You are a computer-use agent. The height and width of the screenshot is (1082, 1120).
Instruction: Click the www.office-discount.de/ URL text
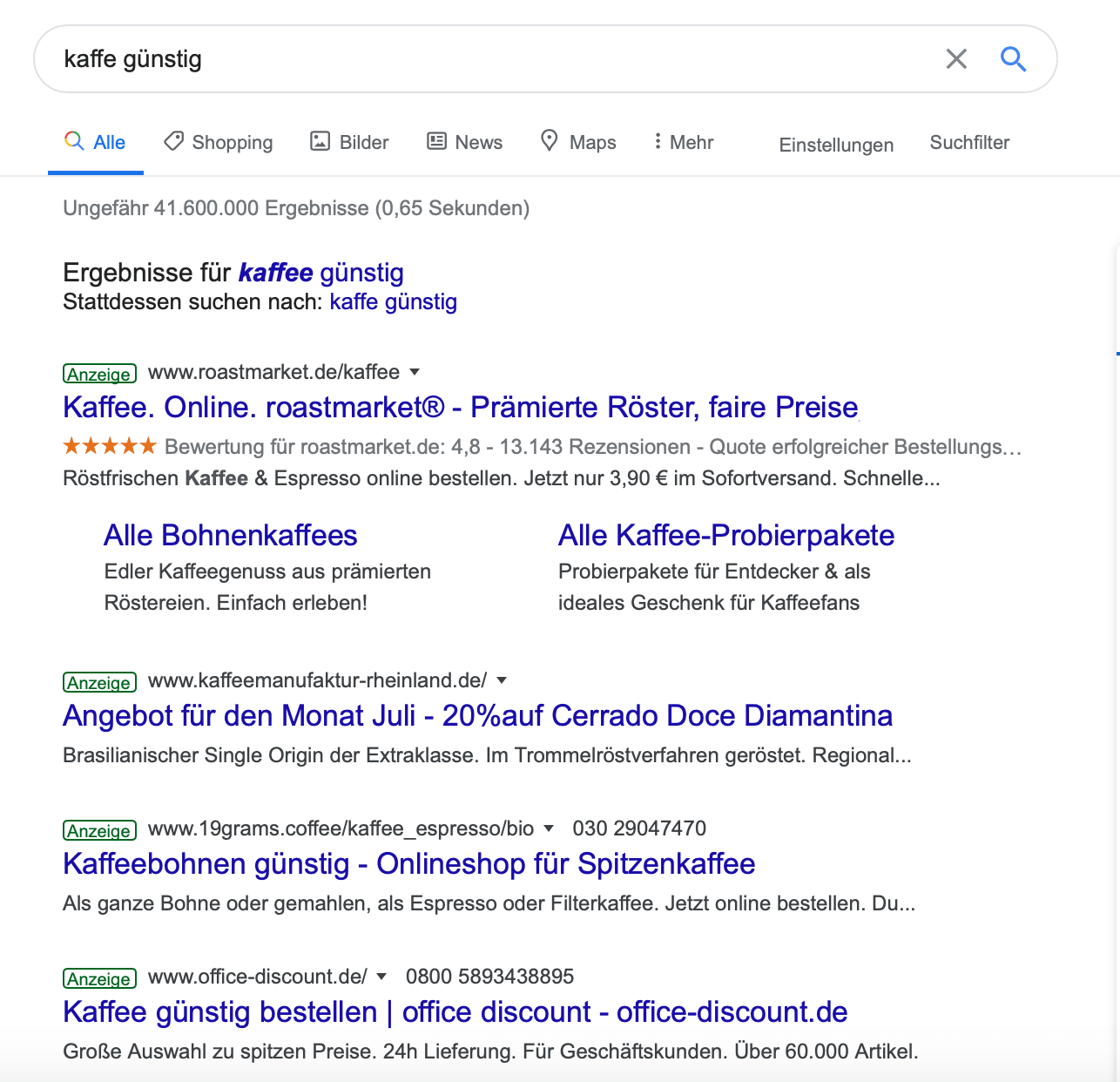tap(258, 977)
